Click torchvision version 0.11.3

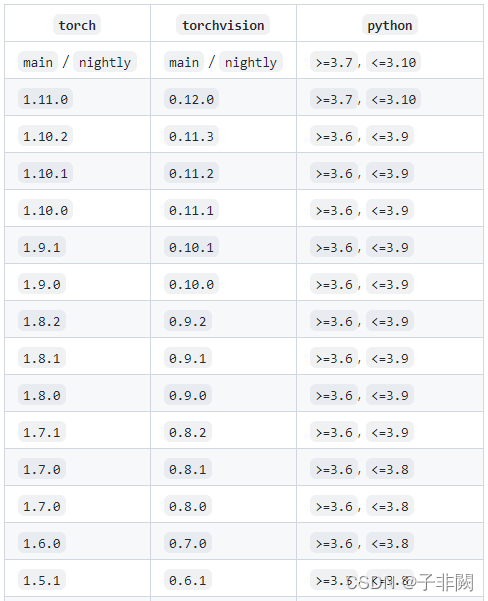tap(191, 136)
